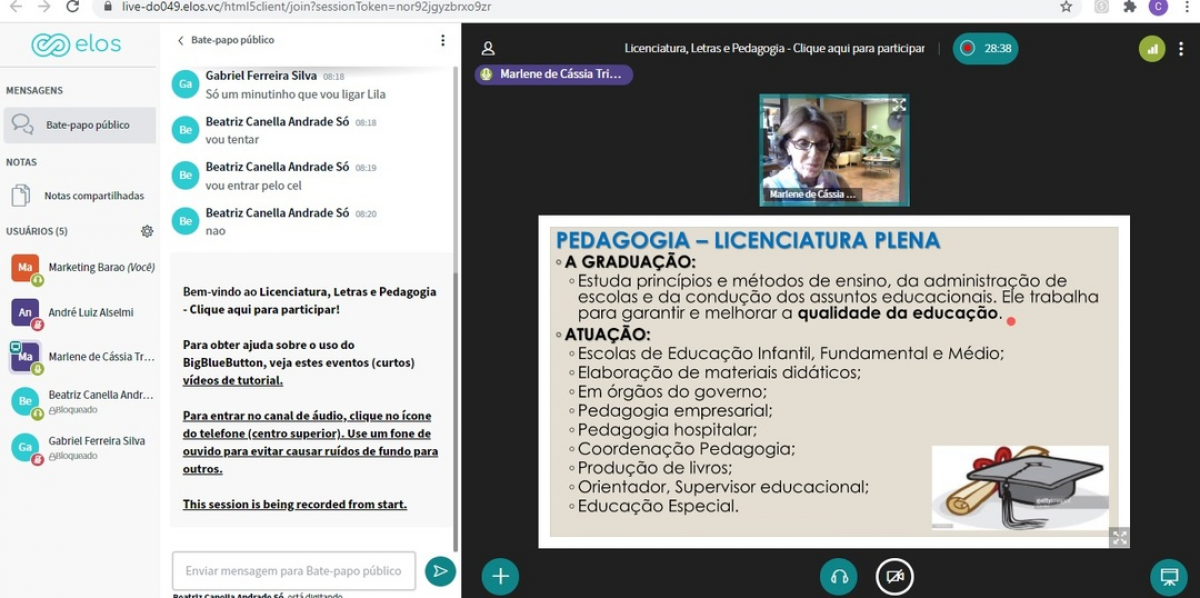This screenshot has width=1200, height=598.
Task: Hide public chat using back chevron
Action: [181, 41]
